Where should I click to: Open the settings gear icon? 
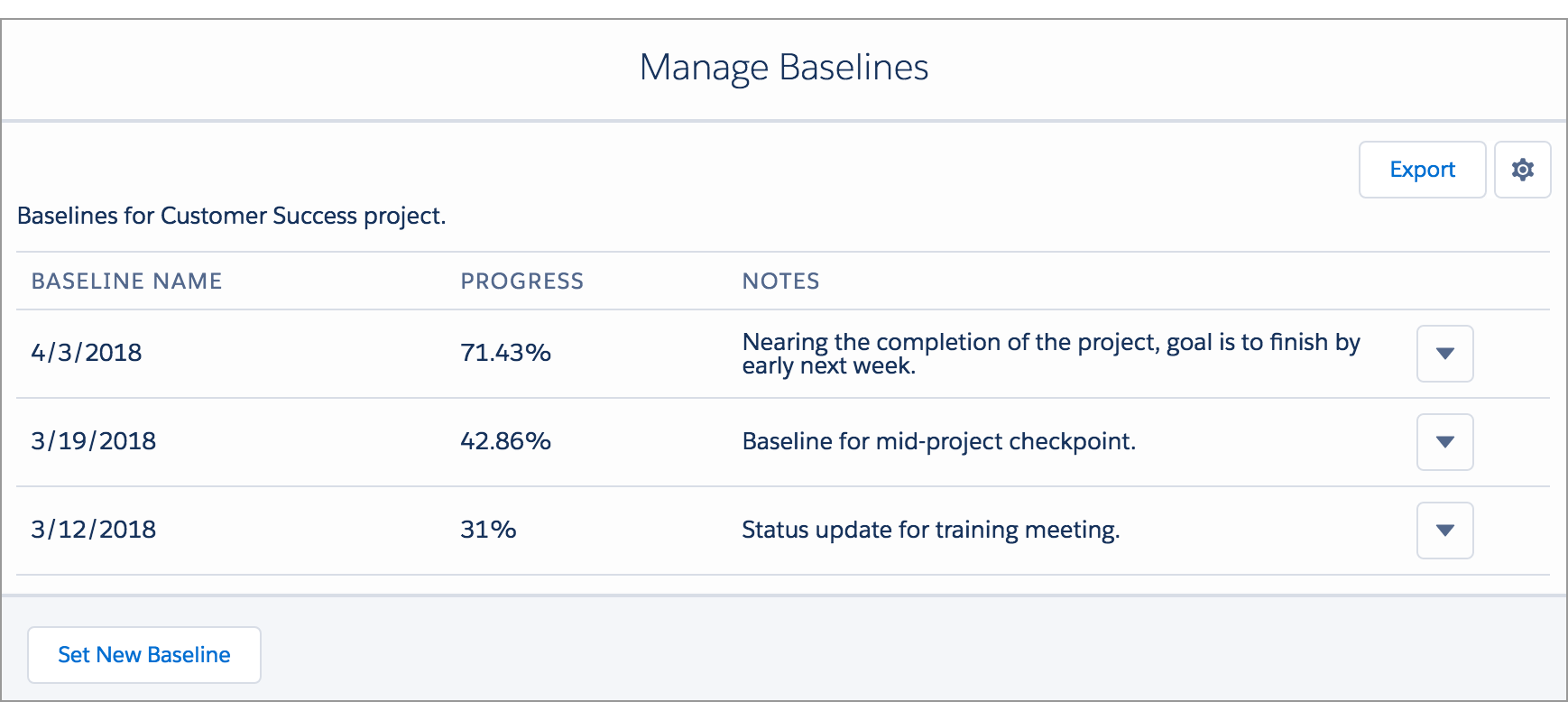pos(1523,170)
